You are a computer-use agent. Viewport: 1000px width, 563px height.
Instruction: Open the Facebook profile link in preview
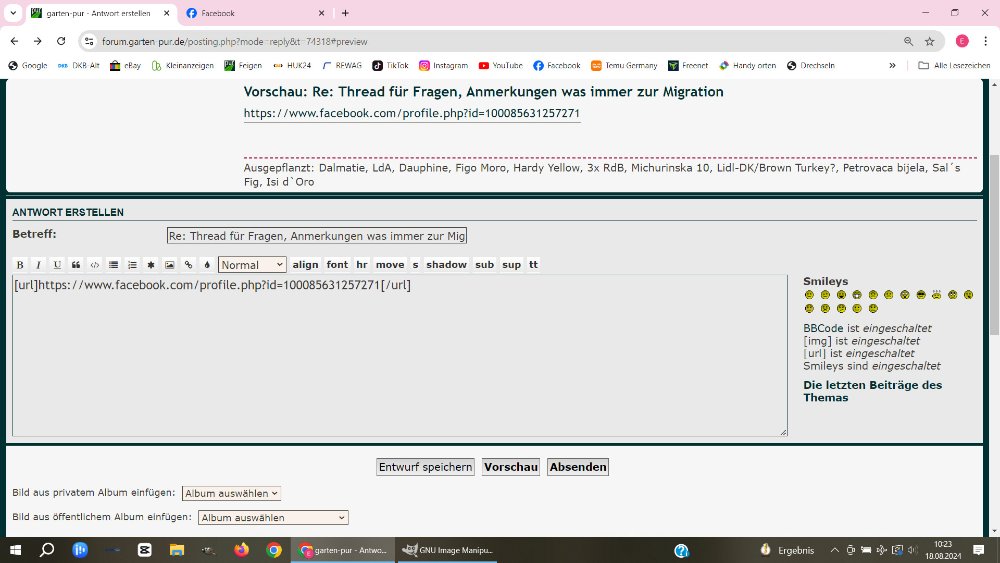click(411, 114)
